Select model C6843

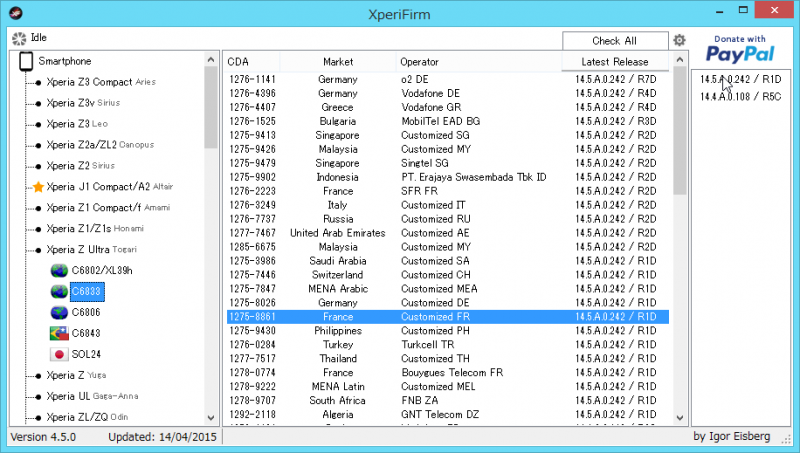[x=86, y=333]
